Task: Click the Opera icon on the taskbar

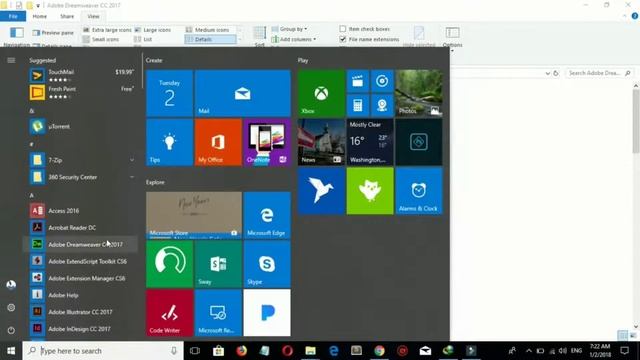Action: click(287, 351)
